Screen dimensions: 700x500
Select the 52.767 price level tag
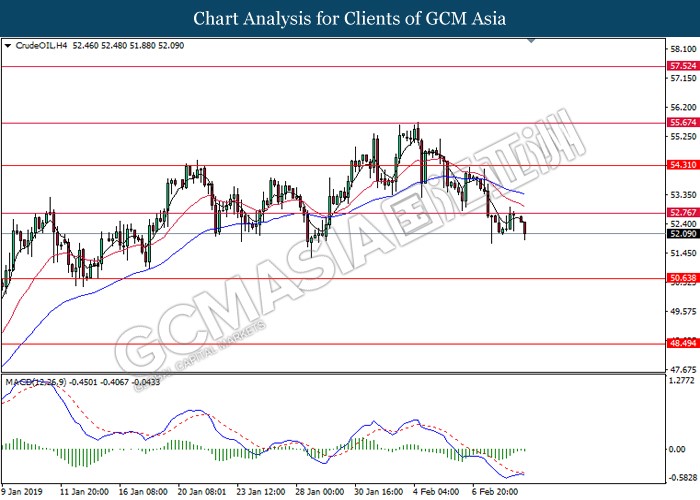pos(681,212)
